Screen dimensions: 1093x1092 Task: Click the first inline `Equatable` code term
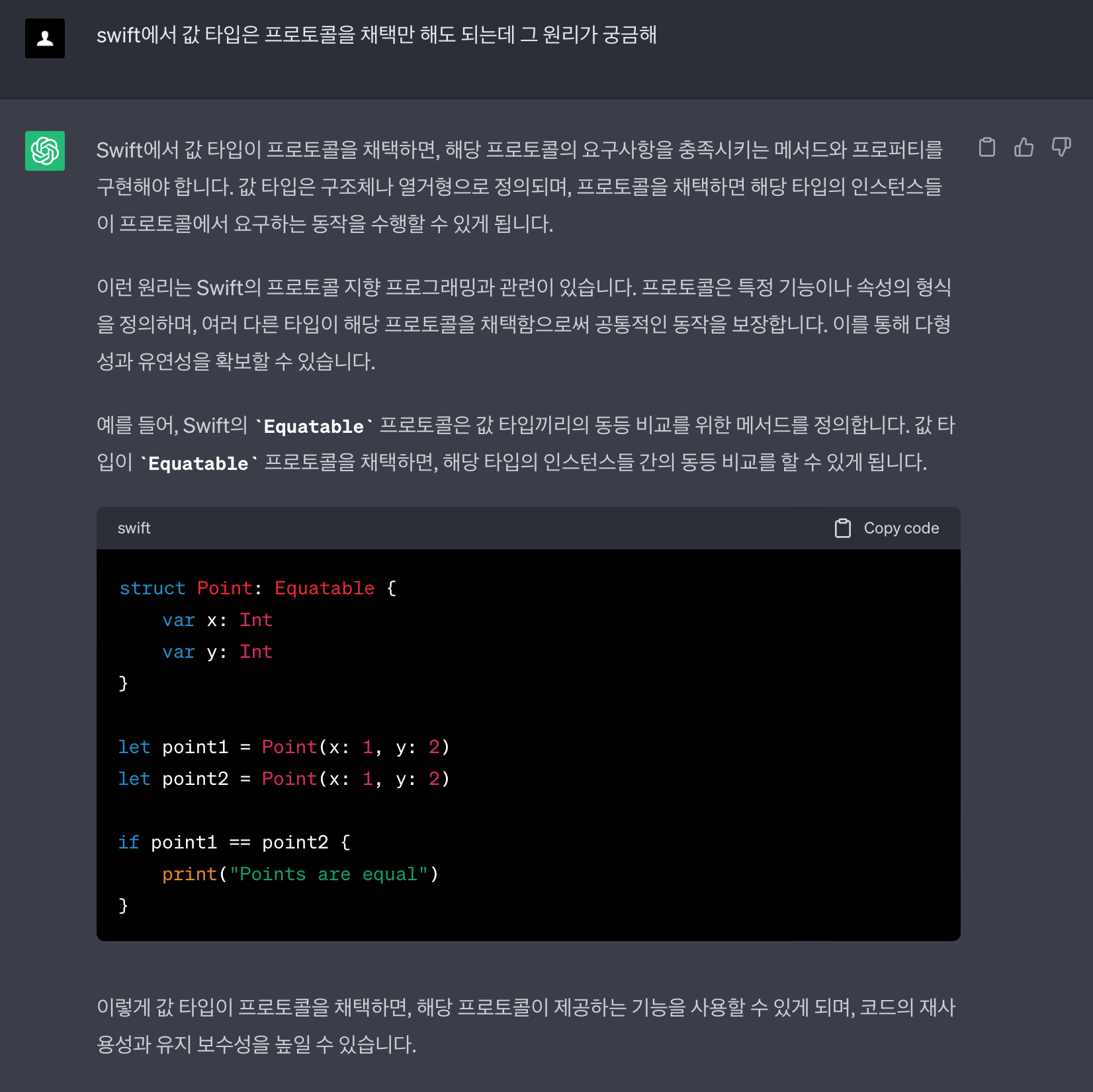[314, 426]
